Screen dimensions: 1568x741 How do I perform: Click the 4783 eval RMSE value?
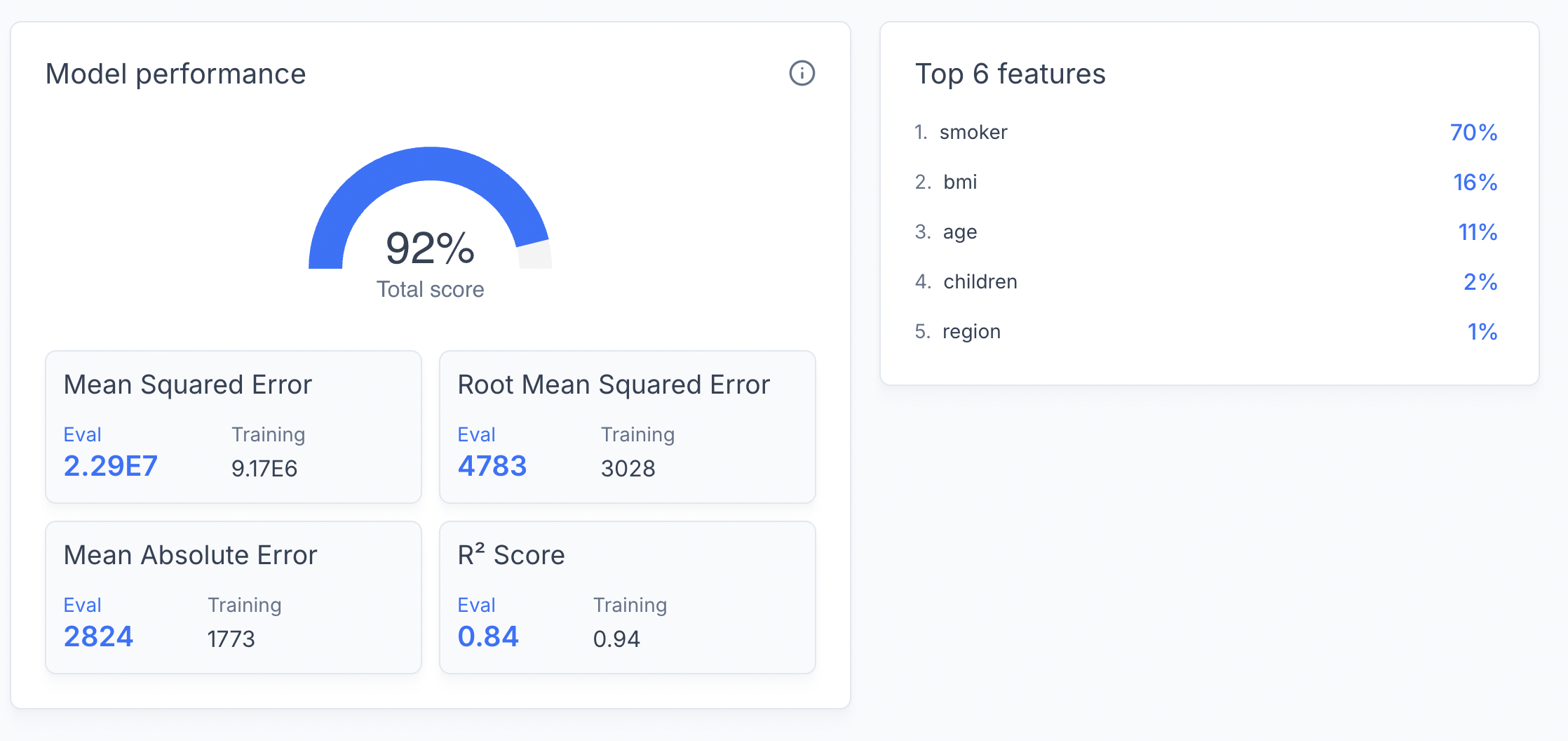[492, 466]
